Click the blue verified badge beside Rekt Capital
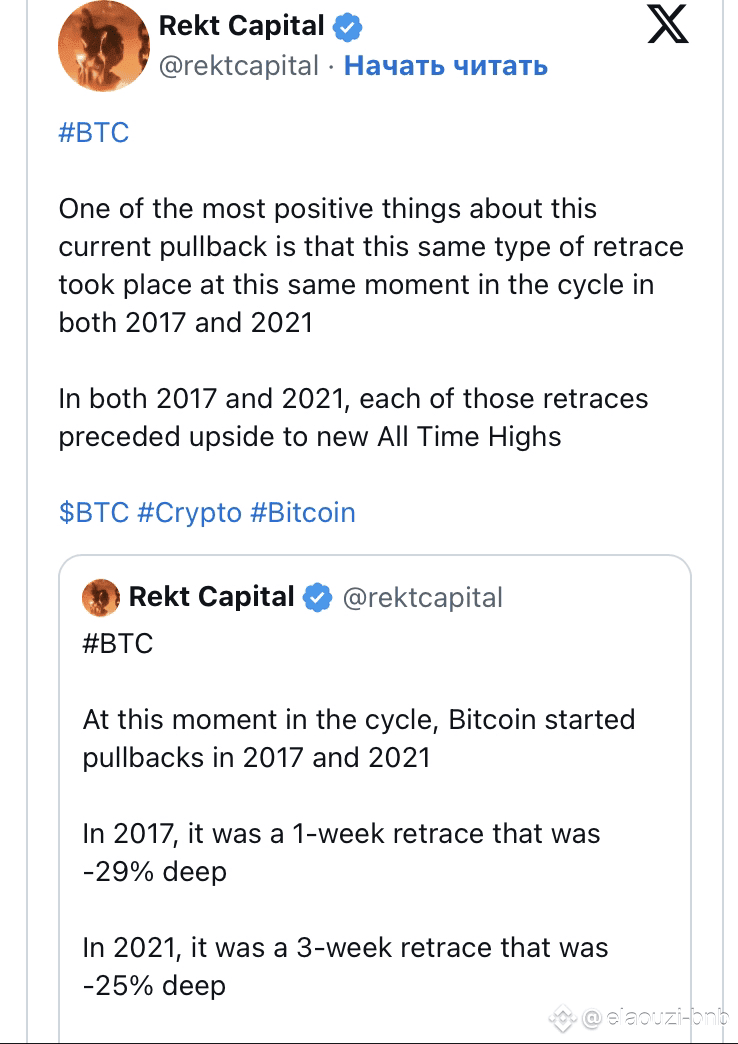The height and width of the screenshot is (1044, 738). (347, 27)
